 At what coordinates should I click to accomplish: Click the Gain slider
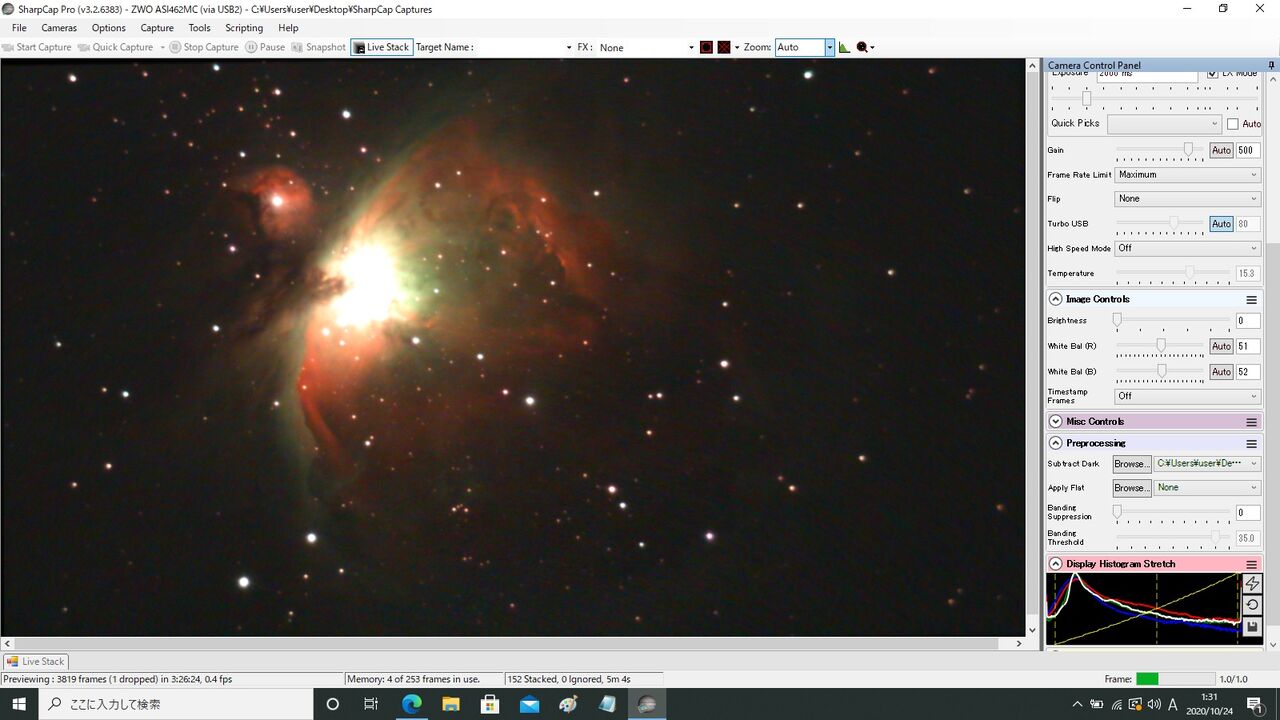click(x=1160, y=150)
